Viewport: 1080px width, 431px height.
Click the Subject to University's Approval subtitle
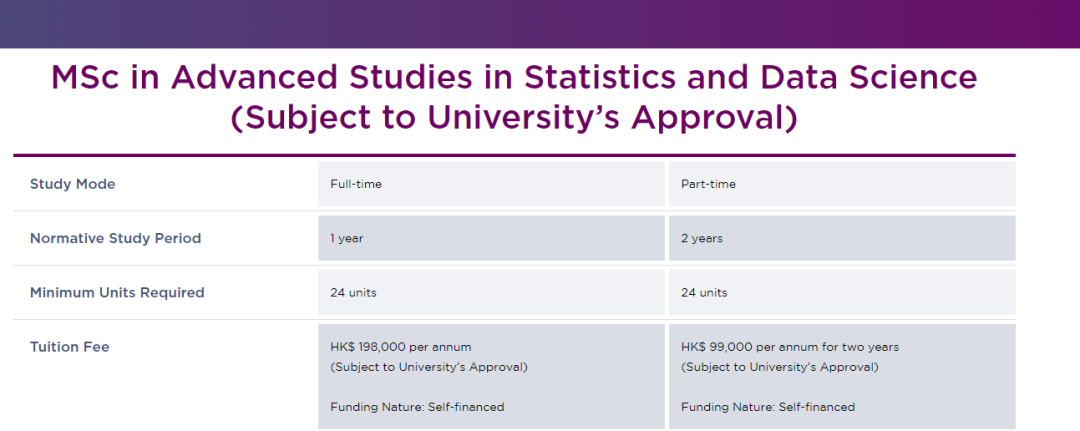pyautogui.click(x=514, y=117)
